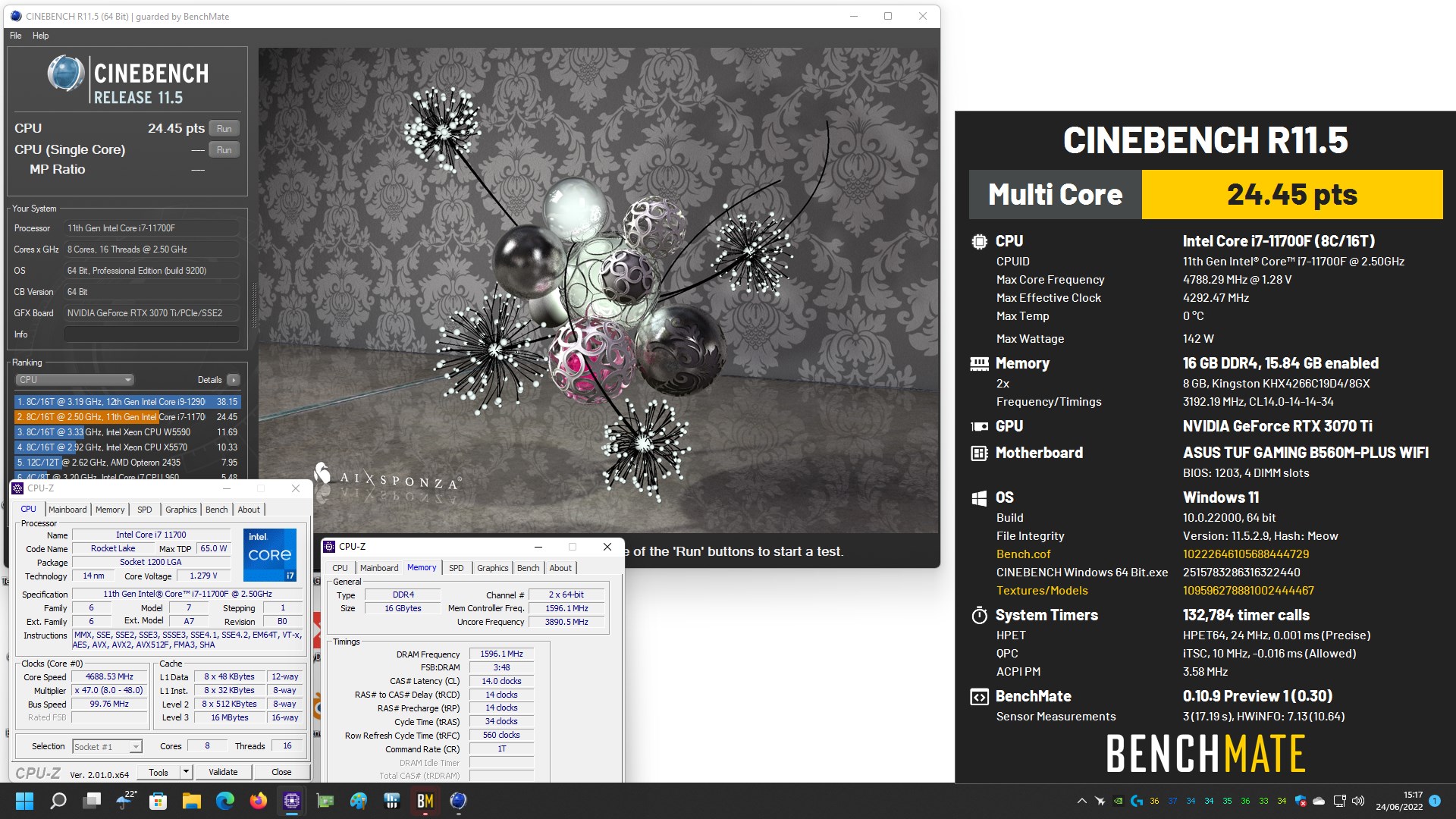Image resolution: width=1456 pixels, height=819 pixels.
Task: Click the Validate button in CPU-Z
Action: [223, 772]
